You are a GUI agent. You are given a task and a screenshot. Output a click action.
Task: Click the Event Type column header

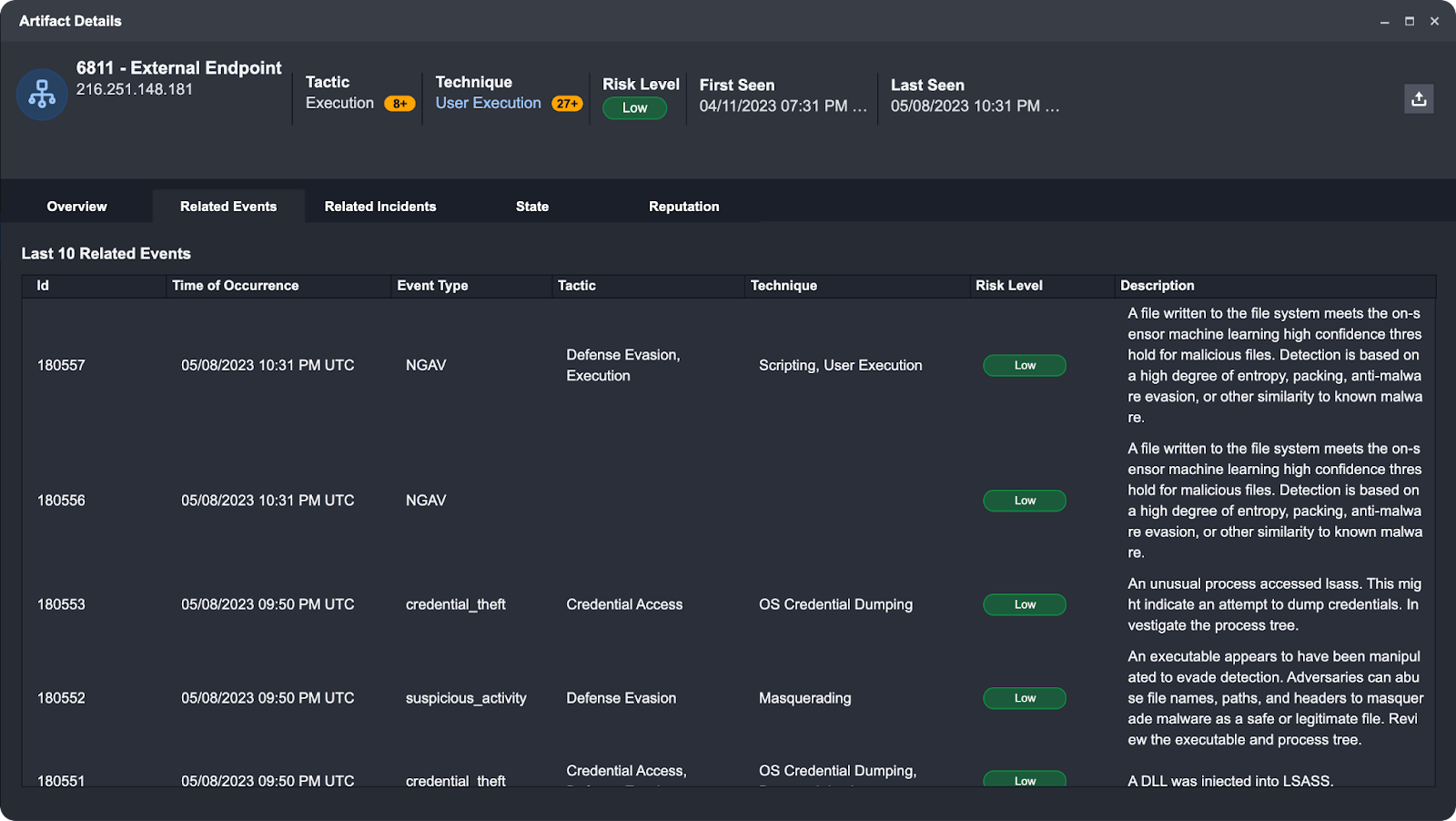click(432, 286)
